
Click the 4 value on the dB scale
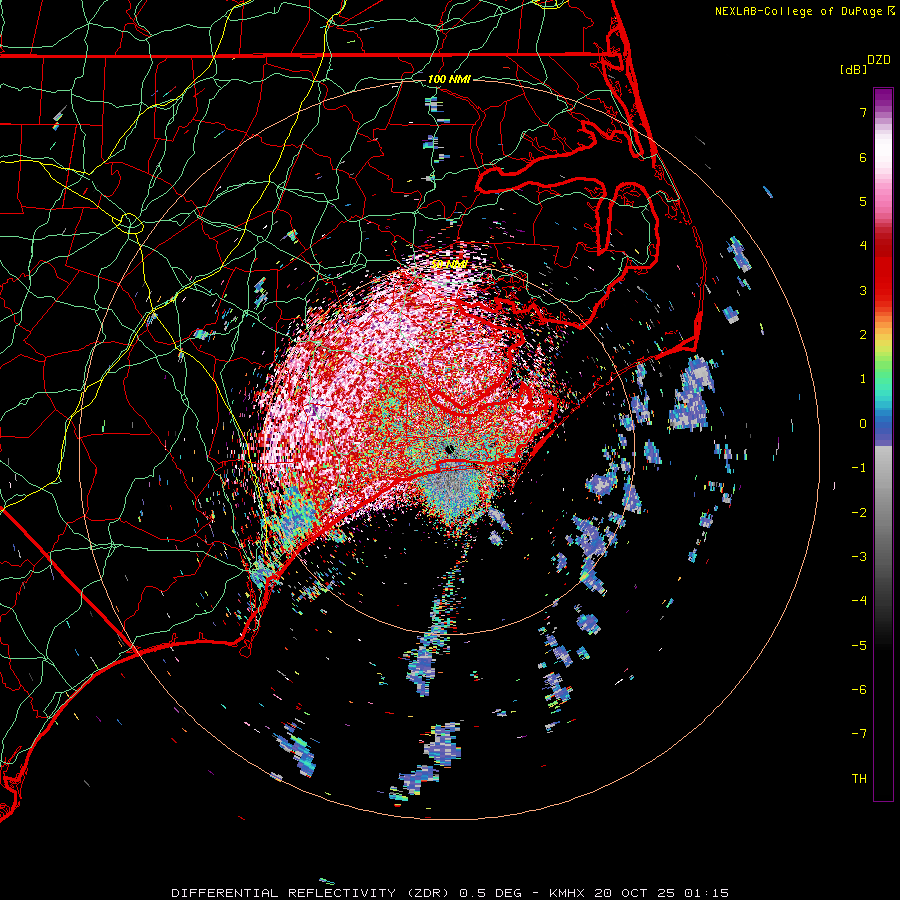[863, 246]
